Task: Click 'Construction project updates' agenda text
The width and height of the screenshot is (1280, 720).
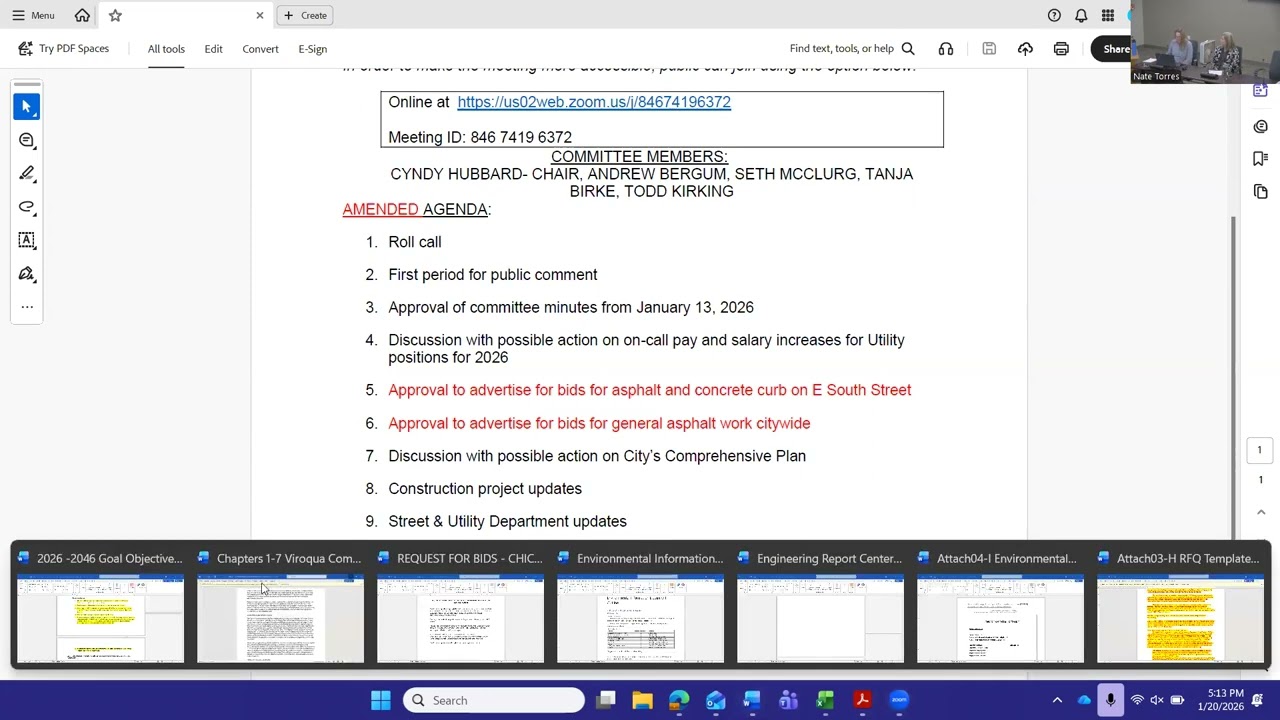Action: [485, 489]
